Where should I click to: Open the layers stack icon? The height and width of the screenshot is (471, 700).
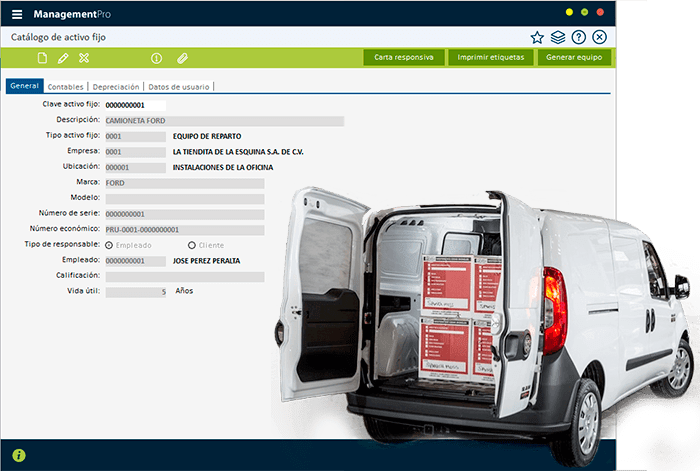tap(558, 37)
